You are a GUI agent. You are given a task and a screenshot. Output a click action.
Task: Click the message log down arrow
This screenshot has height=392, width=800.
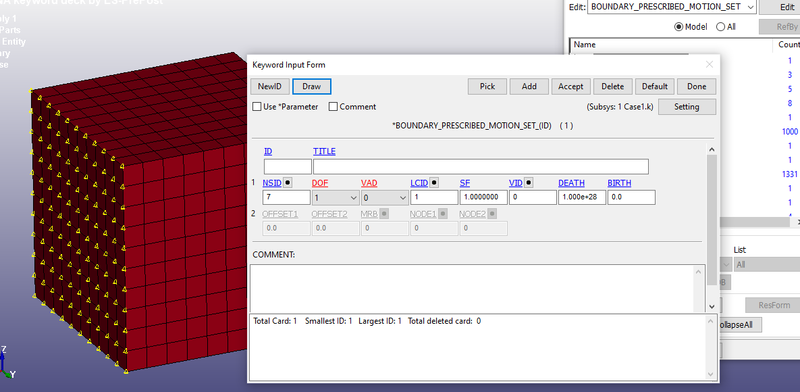[709, 374]
